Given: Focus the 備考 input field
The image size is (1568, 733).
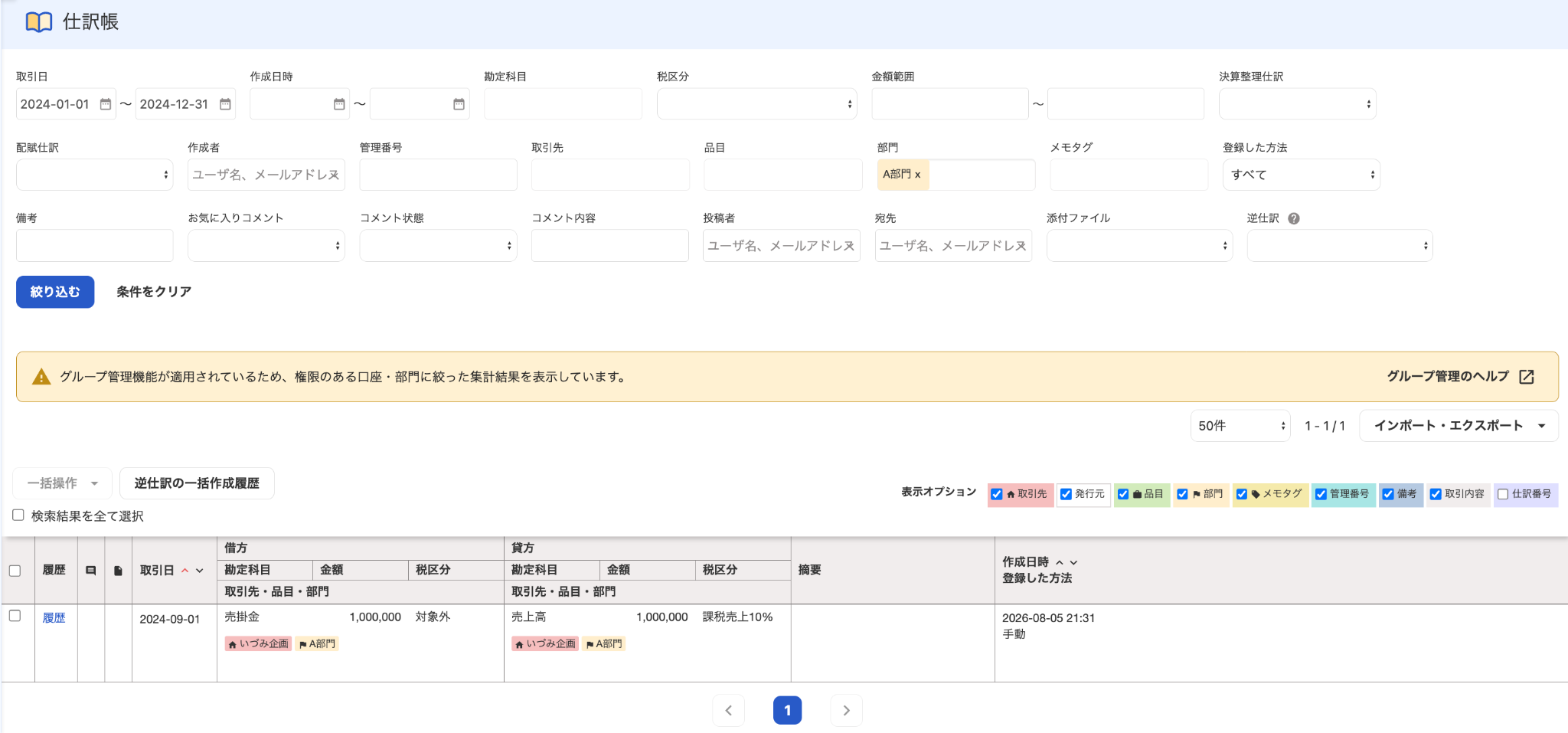Looking at the screenshot, I should pos(94,246).
